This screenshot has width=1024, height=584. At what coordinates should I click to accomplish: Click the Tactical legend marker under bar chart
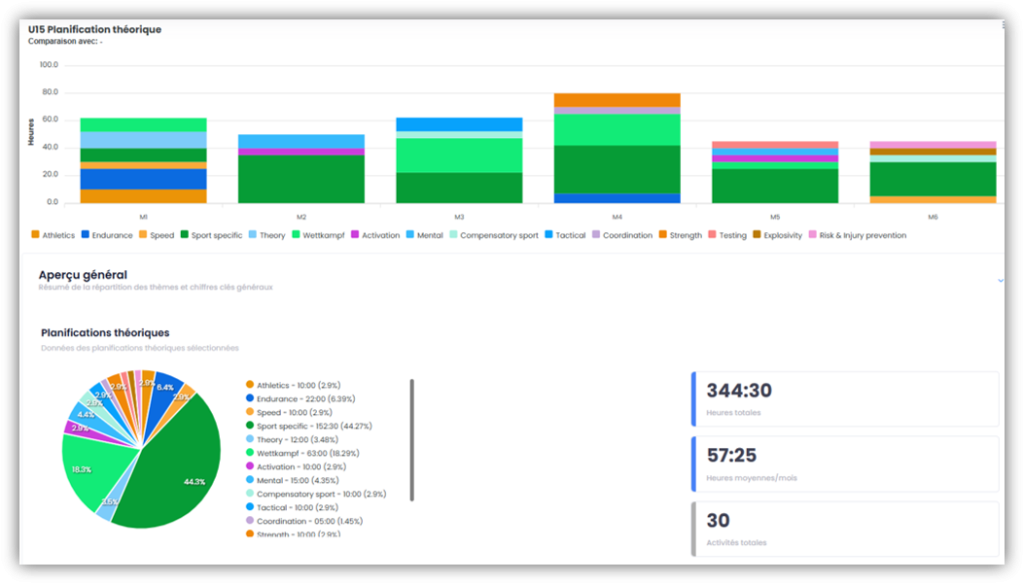546,236
